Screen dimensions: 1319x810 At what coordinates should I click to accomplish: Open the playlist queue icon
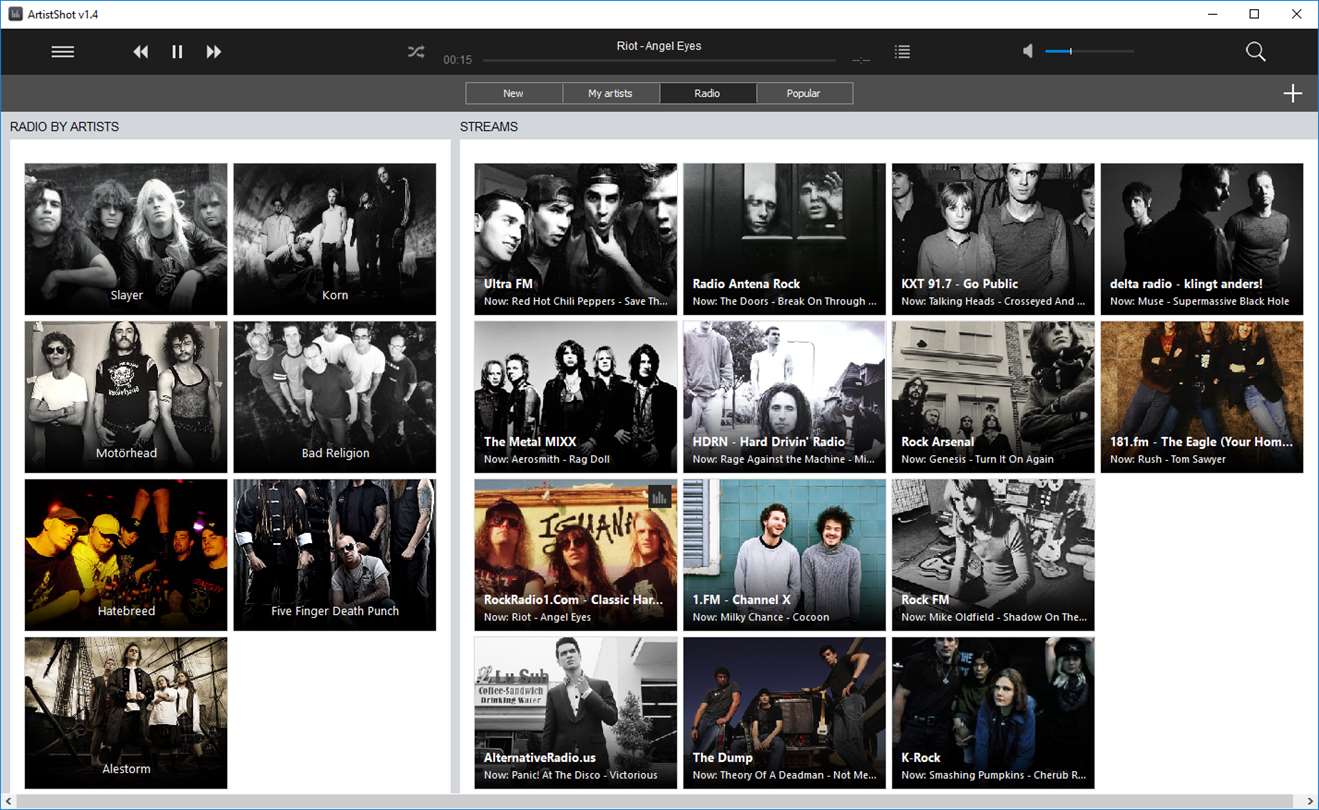coord(902,52)
